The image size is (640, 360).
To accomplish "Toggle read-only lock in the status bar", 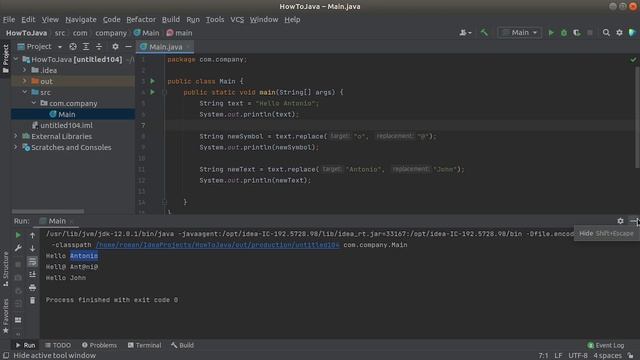I will tap(631, 356).
